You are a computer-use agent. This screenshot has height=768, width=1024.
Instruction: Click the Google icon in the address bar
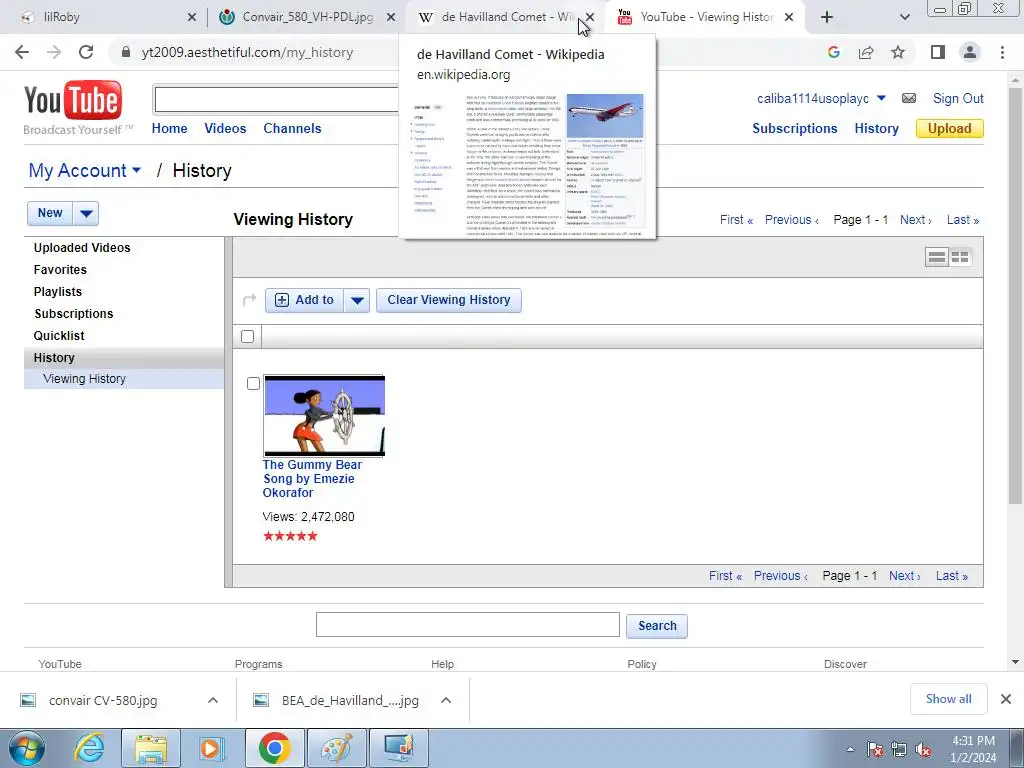[x=833, y=52]
